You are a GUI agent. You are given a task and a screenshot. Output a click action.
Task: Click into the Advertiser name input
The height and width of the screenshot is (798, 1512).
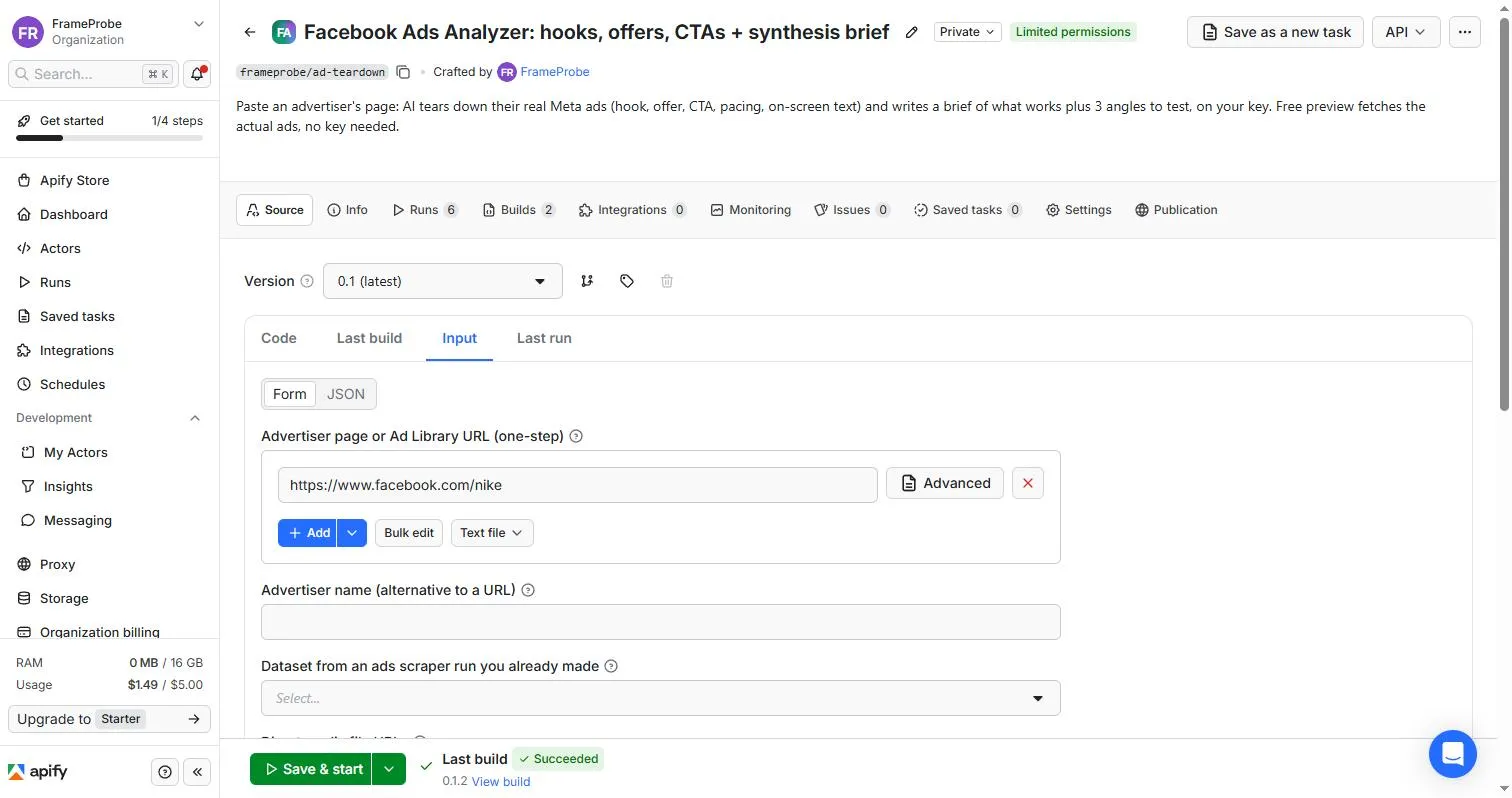[x=660, y=622]
